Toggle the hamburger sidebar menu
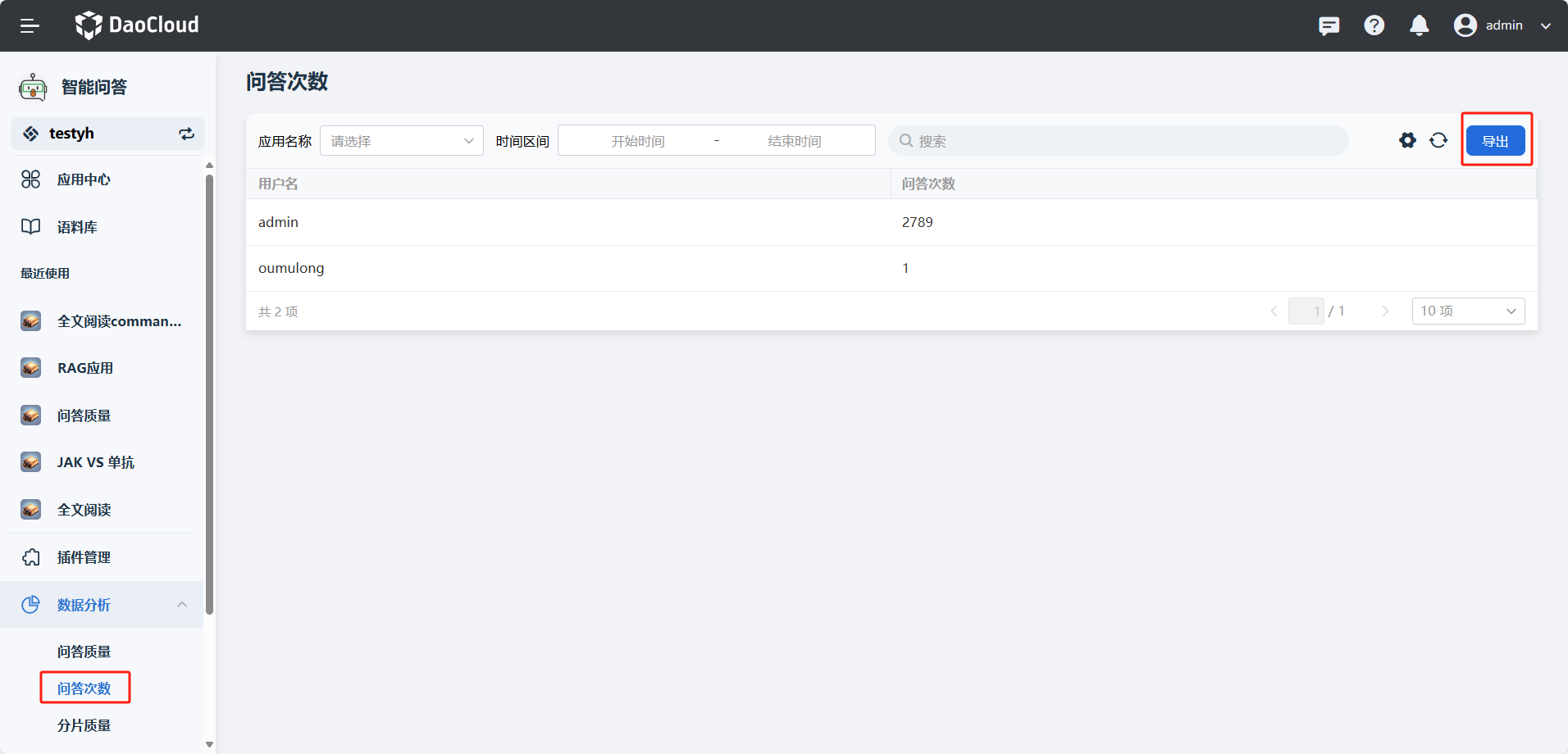 click(x=30, y=26)
